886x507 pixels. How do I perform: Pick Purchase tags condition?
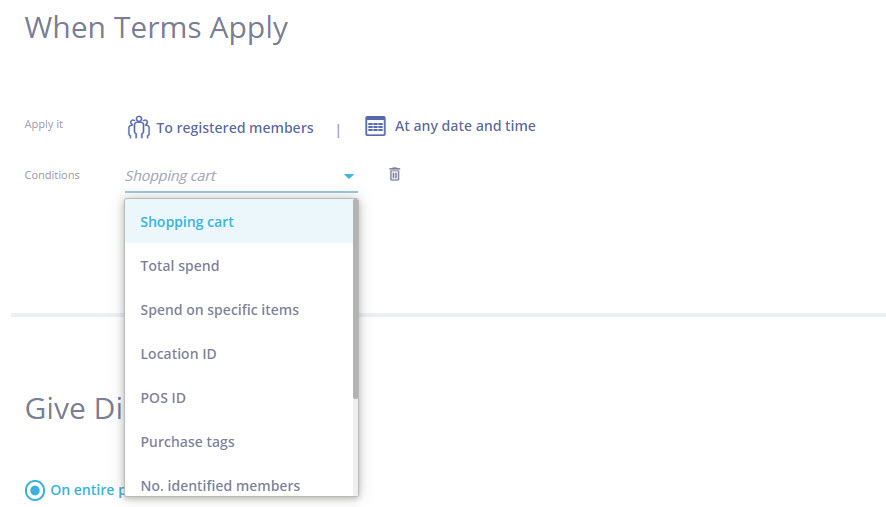[x=239, y=442]
